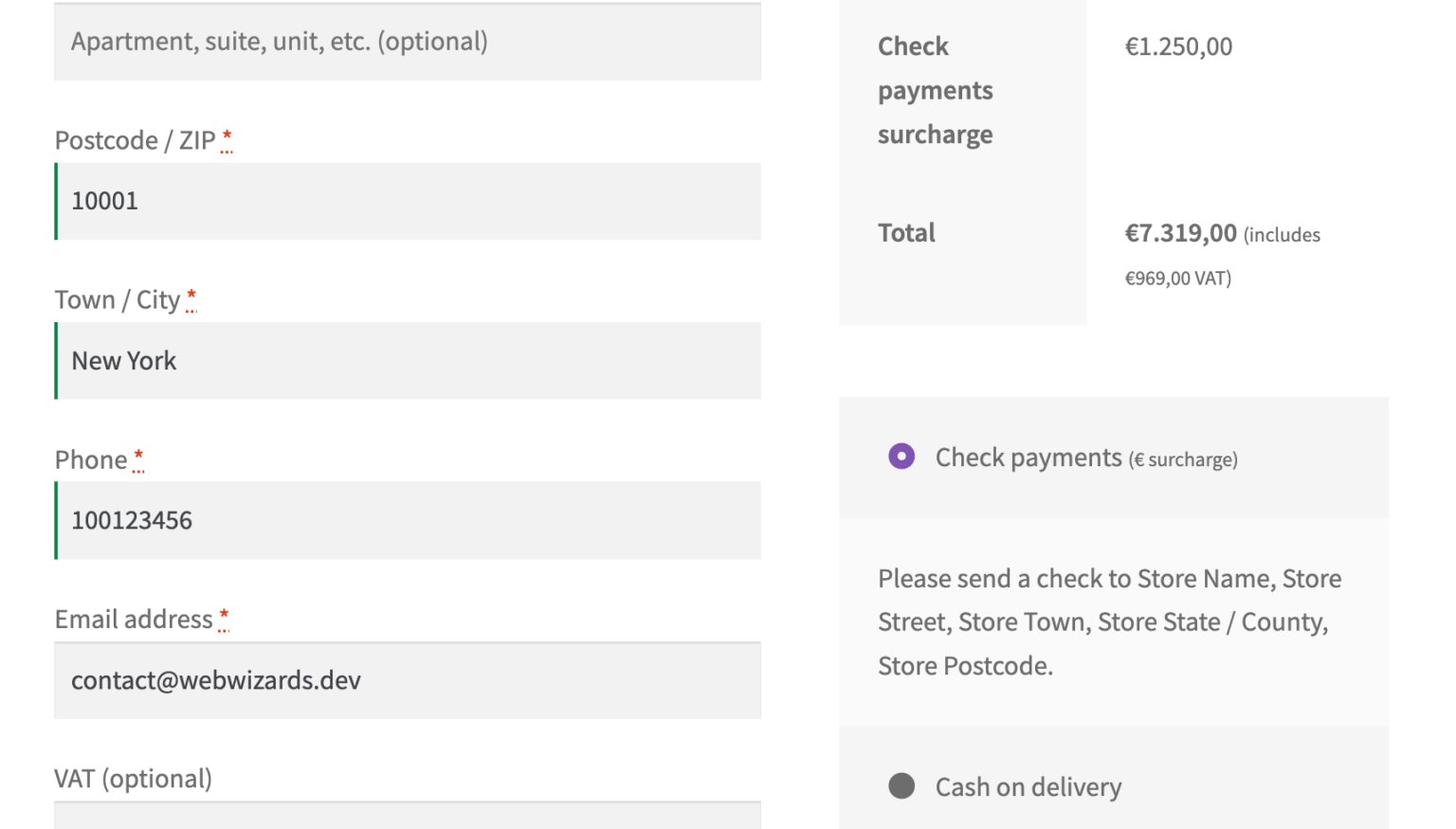Click the Postcode field containing 10001
Viewport: 1456px width, 829px height.
pyautogui.click(x=408, y=201)
